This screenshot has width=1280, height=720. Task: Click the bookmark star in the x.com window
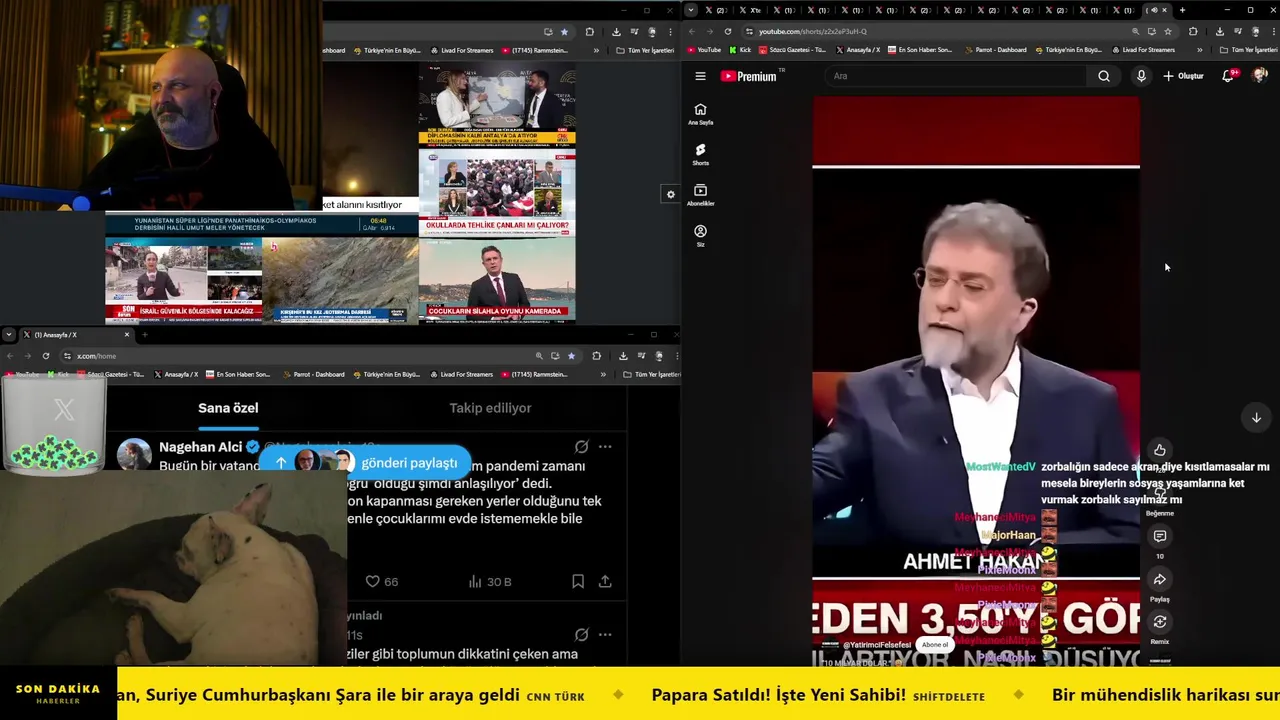571,356
